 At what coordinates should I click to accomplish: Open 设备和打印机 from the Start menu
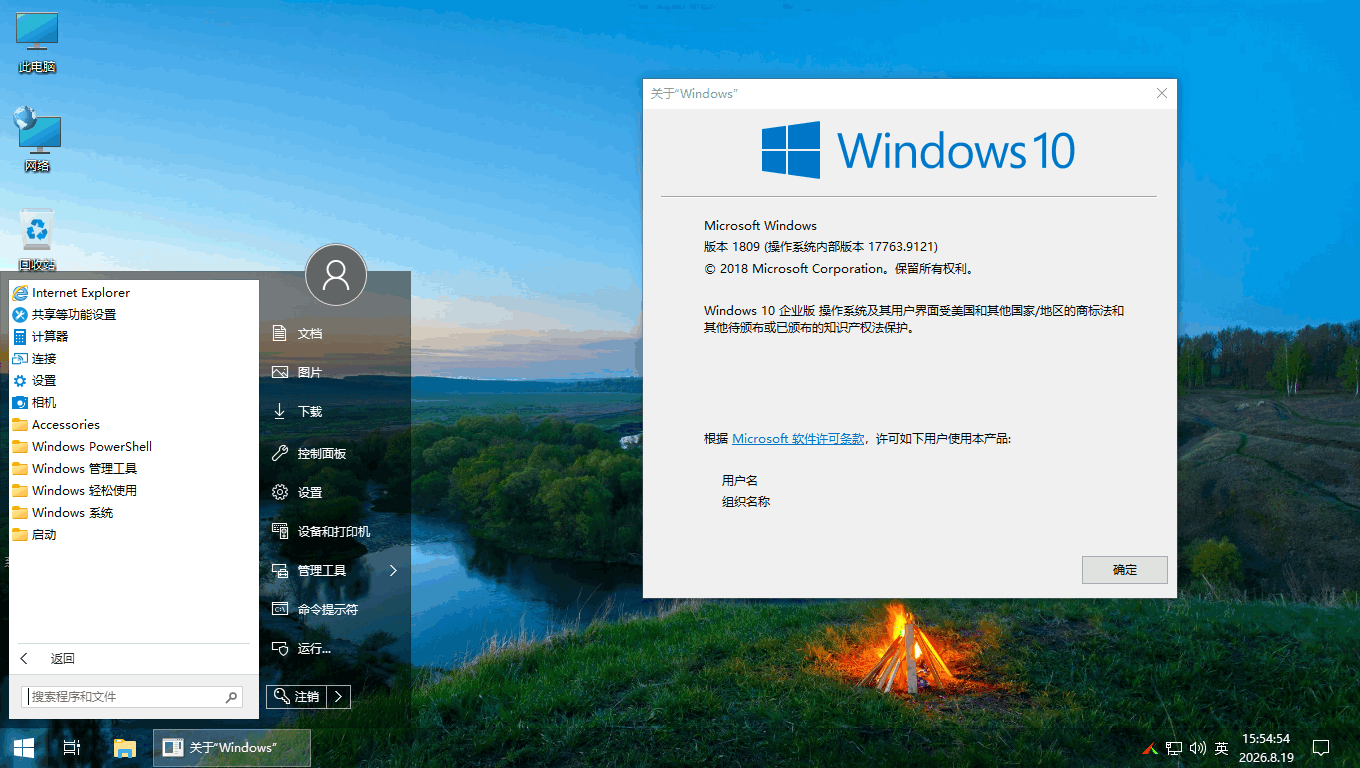(x=335, y=531)
